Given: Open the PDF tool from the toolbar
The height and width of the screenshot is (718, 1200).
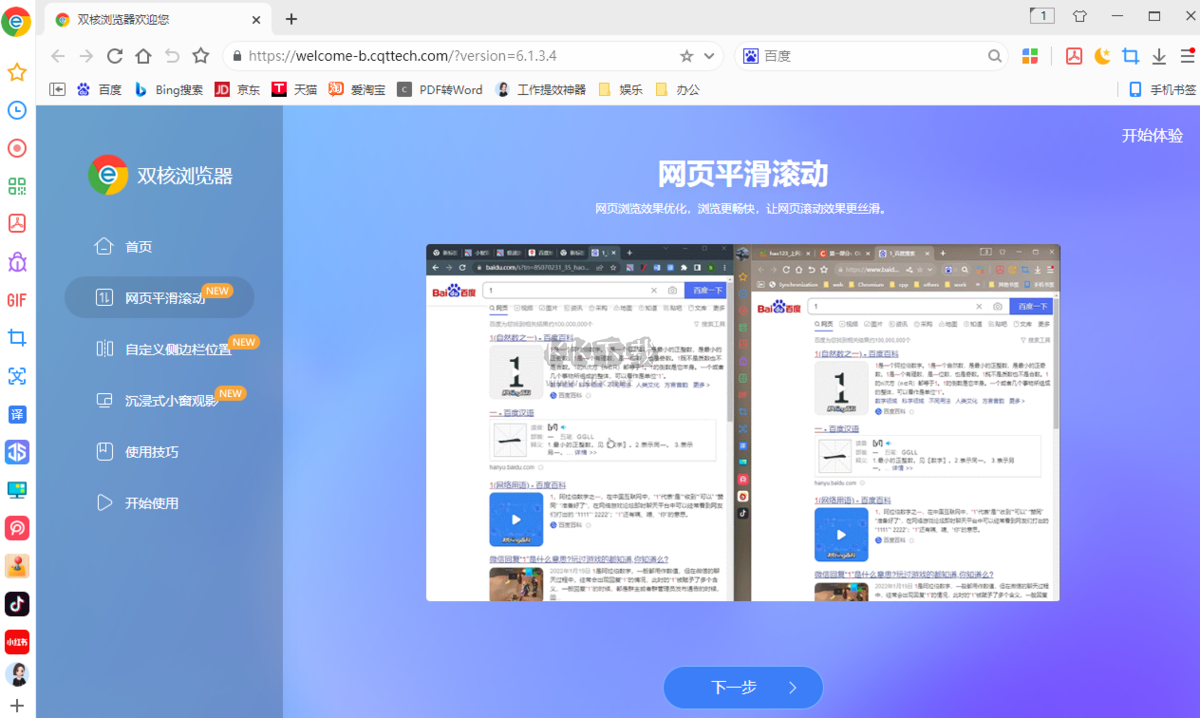Looking at the screenshot, I should click(1074, 57).
